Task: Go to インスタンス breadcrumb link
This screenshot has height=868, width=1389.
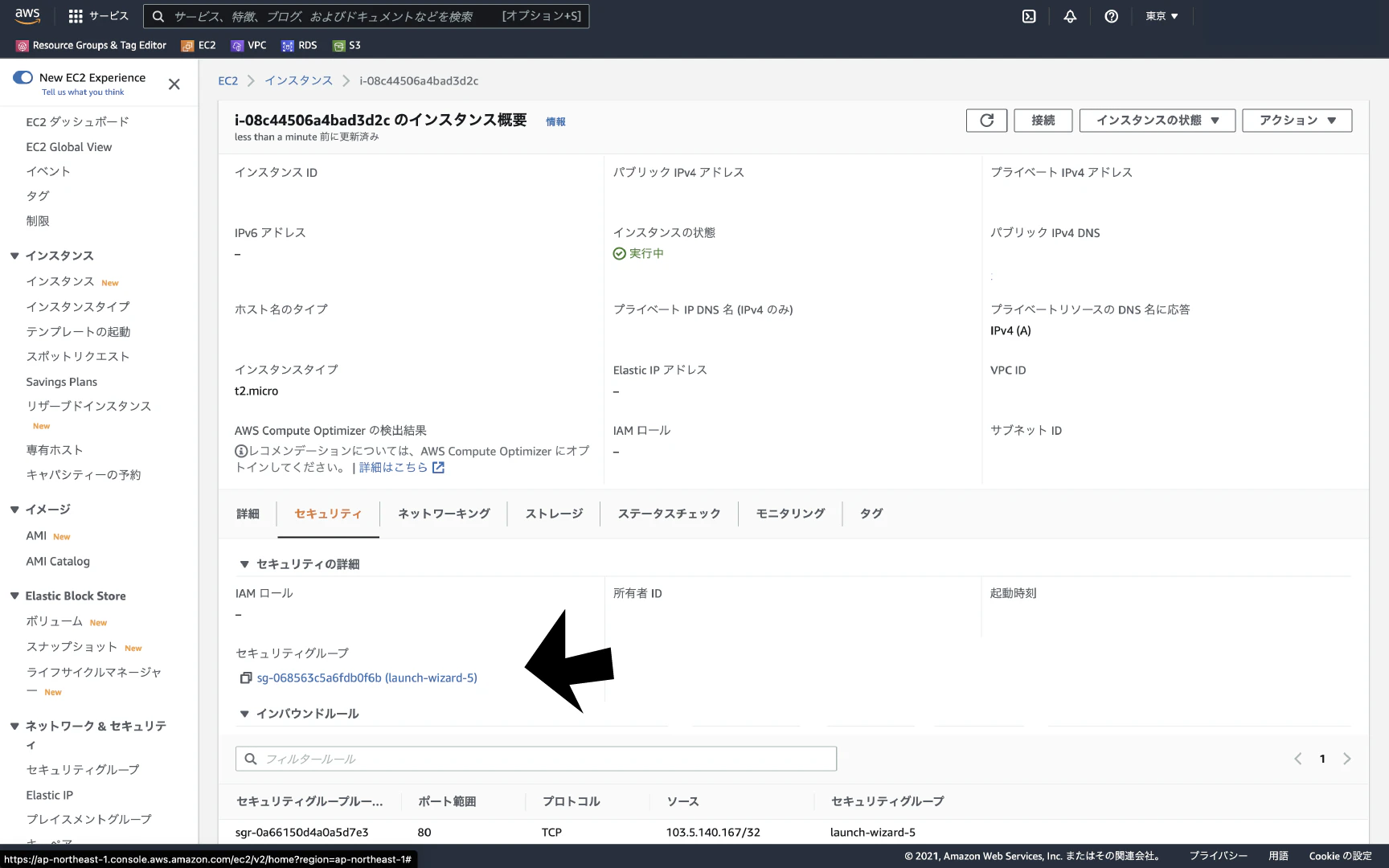Action: 298,81
